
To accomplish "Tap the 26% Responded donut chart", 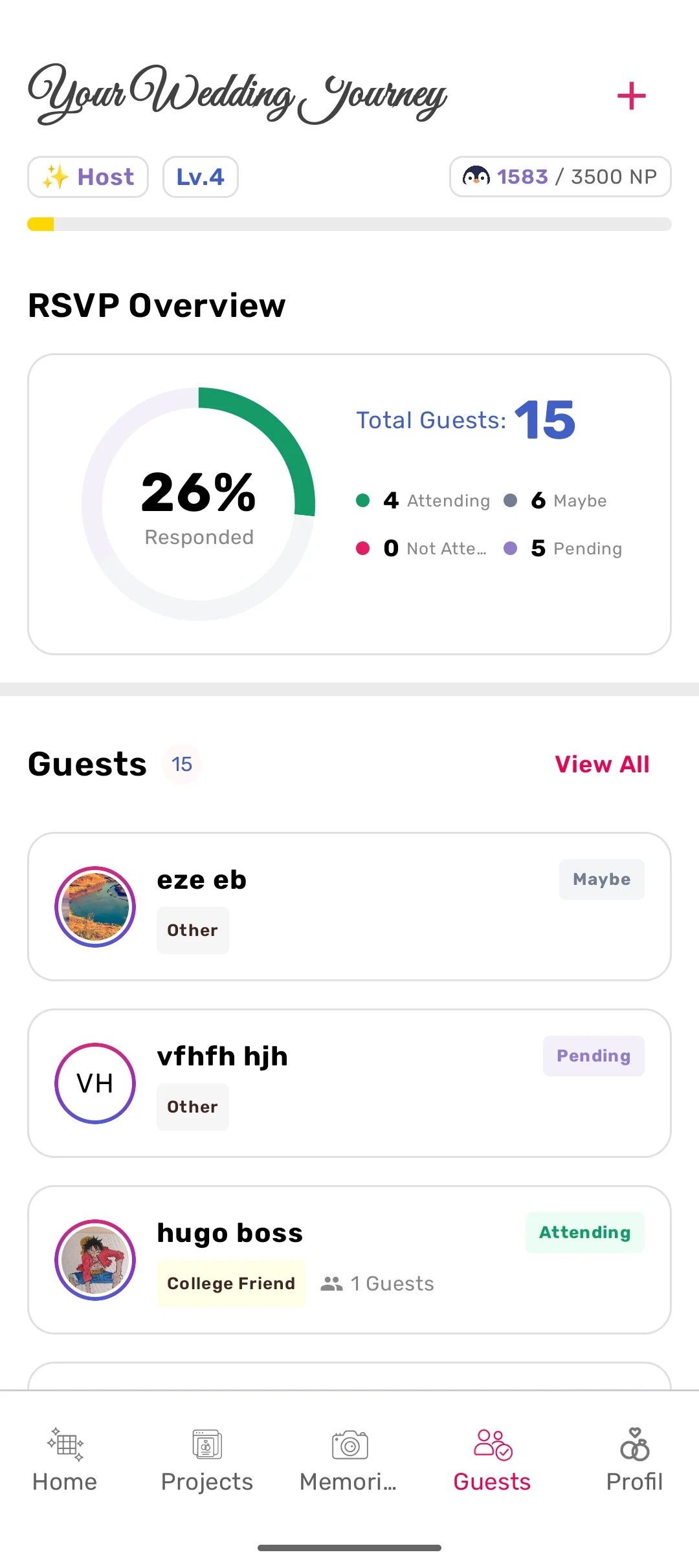I will tap(199, 504).
